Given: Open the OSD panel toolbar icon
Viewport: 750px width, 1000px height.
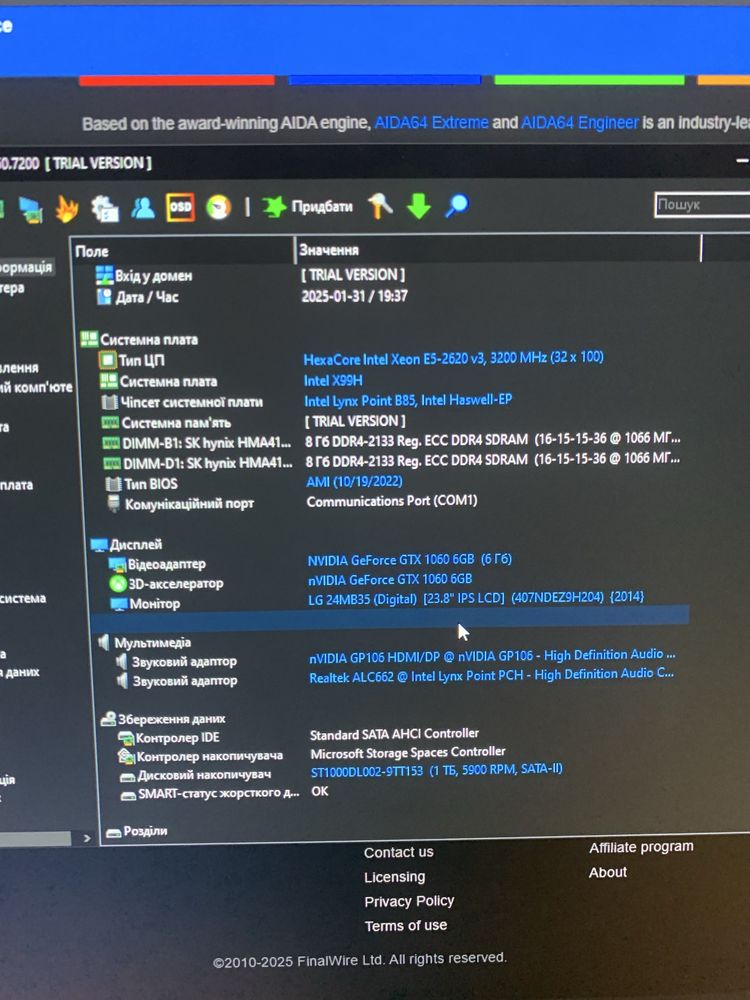Looking at the screenshot, I should pyautogui.click(x=180, y=207).
